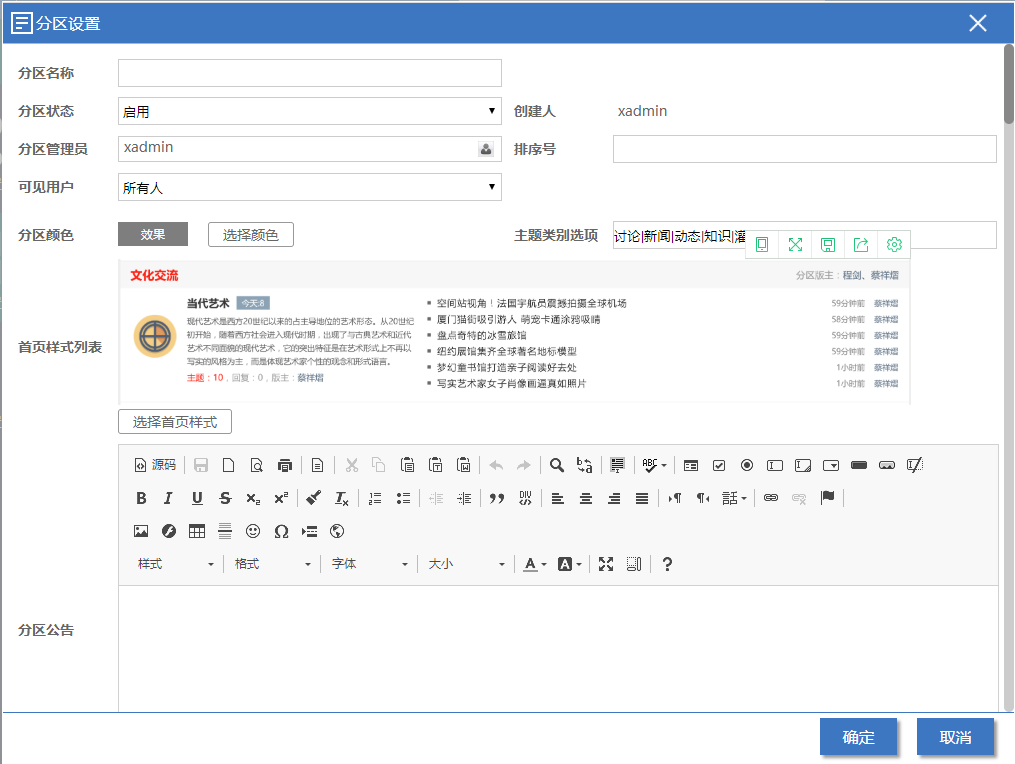The image size is (1015, 764).
Task: Click the 确定 confirm button
Action: (x=858, y=737)
